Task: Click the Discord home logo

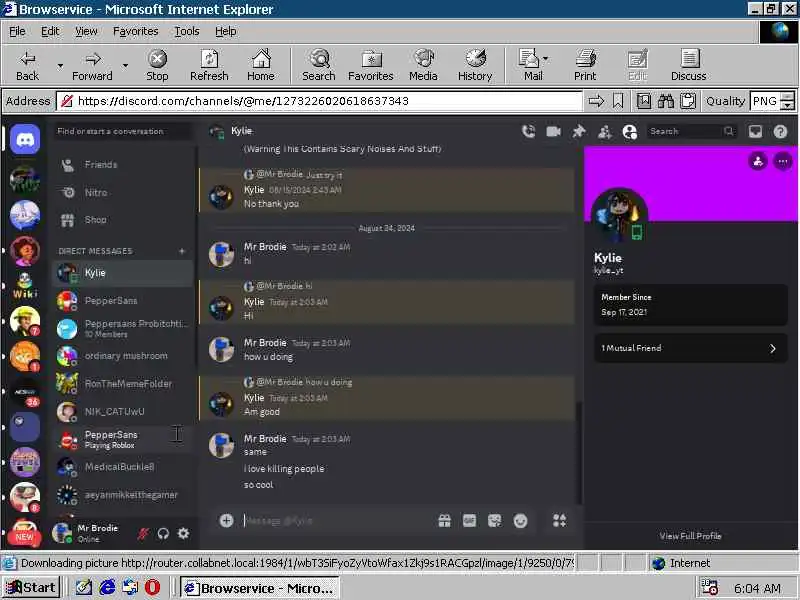Action: 25,139
